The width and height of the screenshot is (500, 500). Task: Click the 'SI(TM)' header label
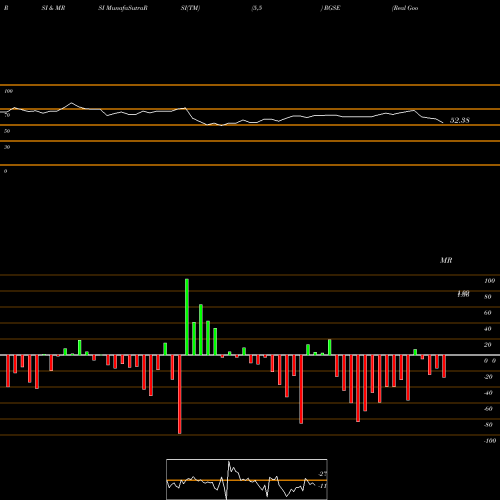click(x=190, y=8)
